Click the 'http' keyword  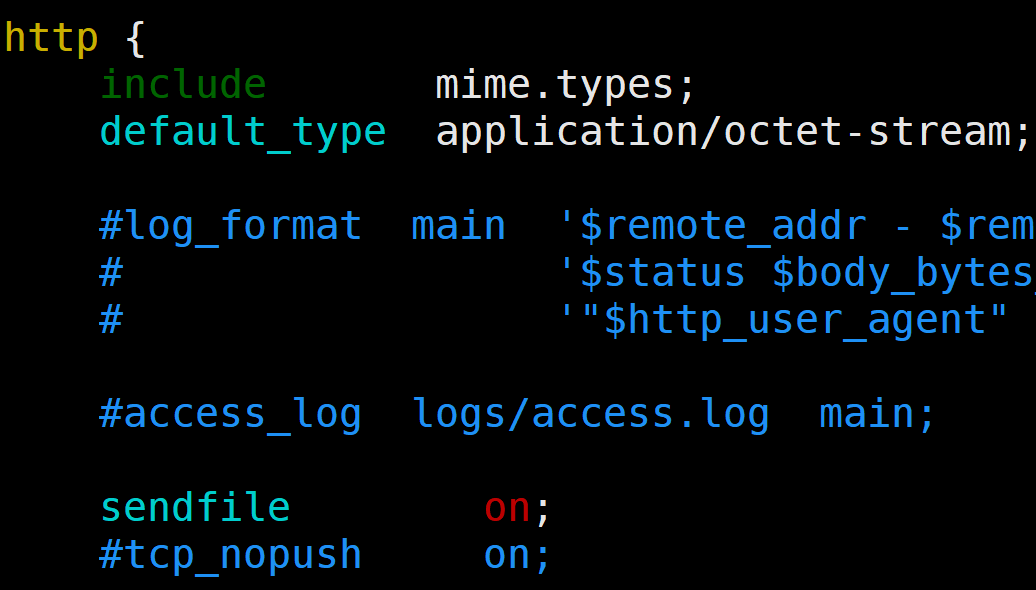click(x=51, y=39)
